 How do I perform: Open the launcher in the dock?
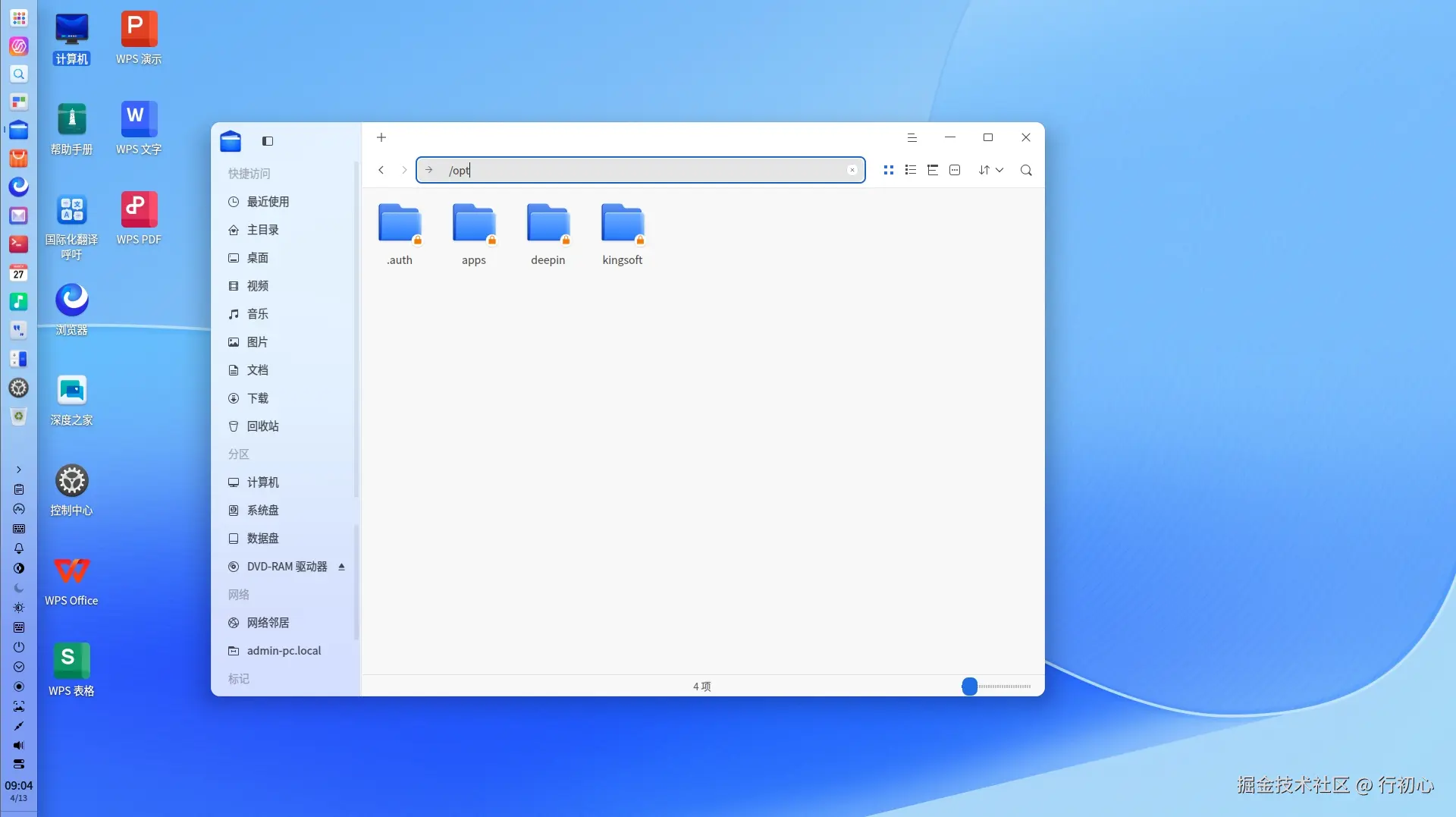pos(19,18)
